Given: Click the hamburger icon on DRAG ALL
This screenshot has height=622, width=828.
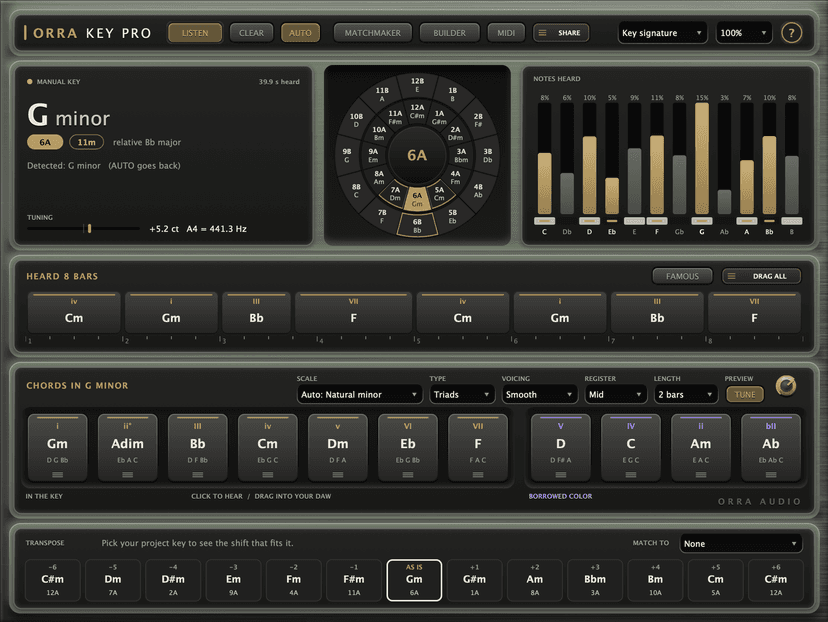Looking at the screenshot, I should (x=731, y=276).
